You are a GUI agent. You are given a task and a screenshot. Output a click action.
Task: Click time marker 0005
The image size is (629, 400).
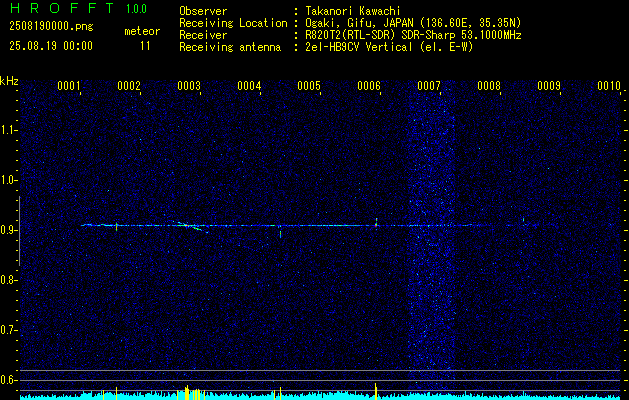[309, 86]
